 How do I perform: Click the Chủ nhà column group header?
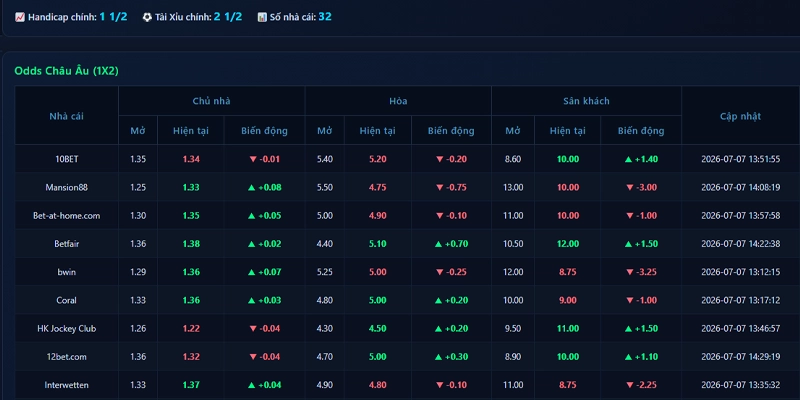coord(212,101)
